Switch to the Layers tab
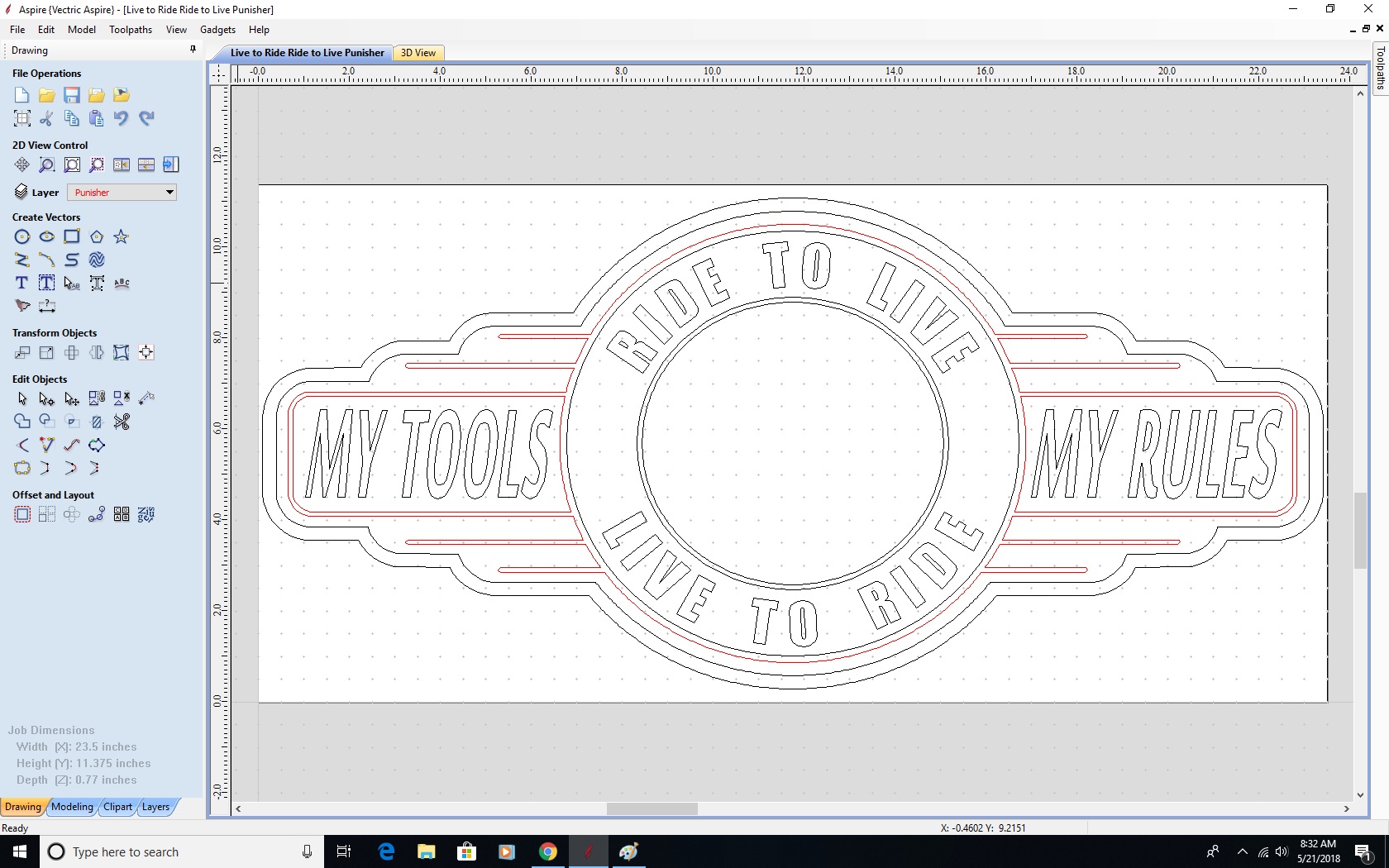This screenshot has height=868, width=1389. pyautogui.click(x=155, y=807)
